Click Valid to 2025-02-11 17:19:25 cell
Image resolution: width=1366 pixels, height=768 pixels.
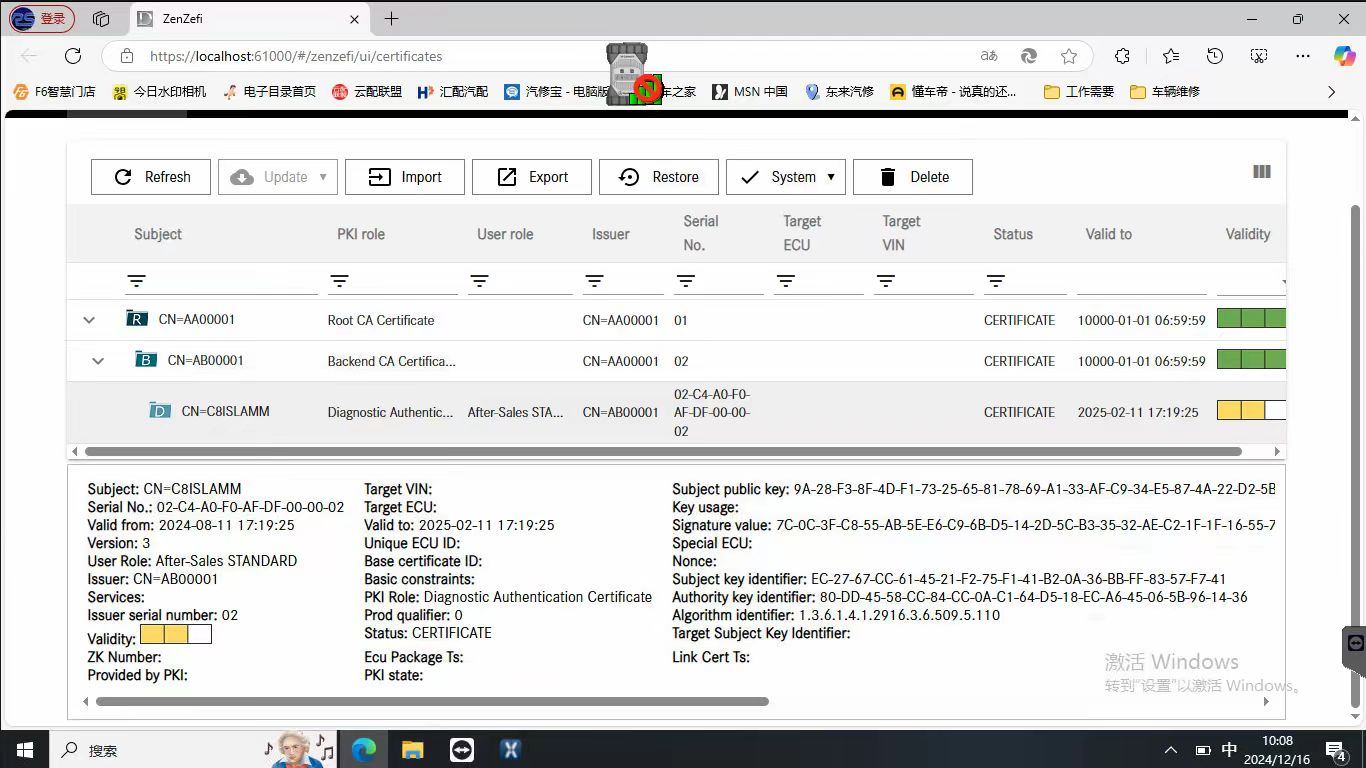[x=1138, y=412]
